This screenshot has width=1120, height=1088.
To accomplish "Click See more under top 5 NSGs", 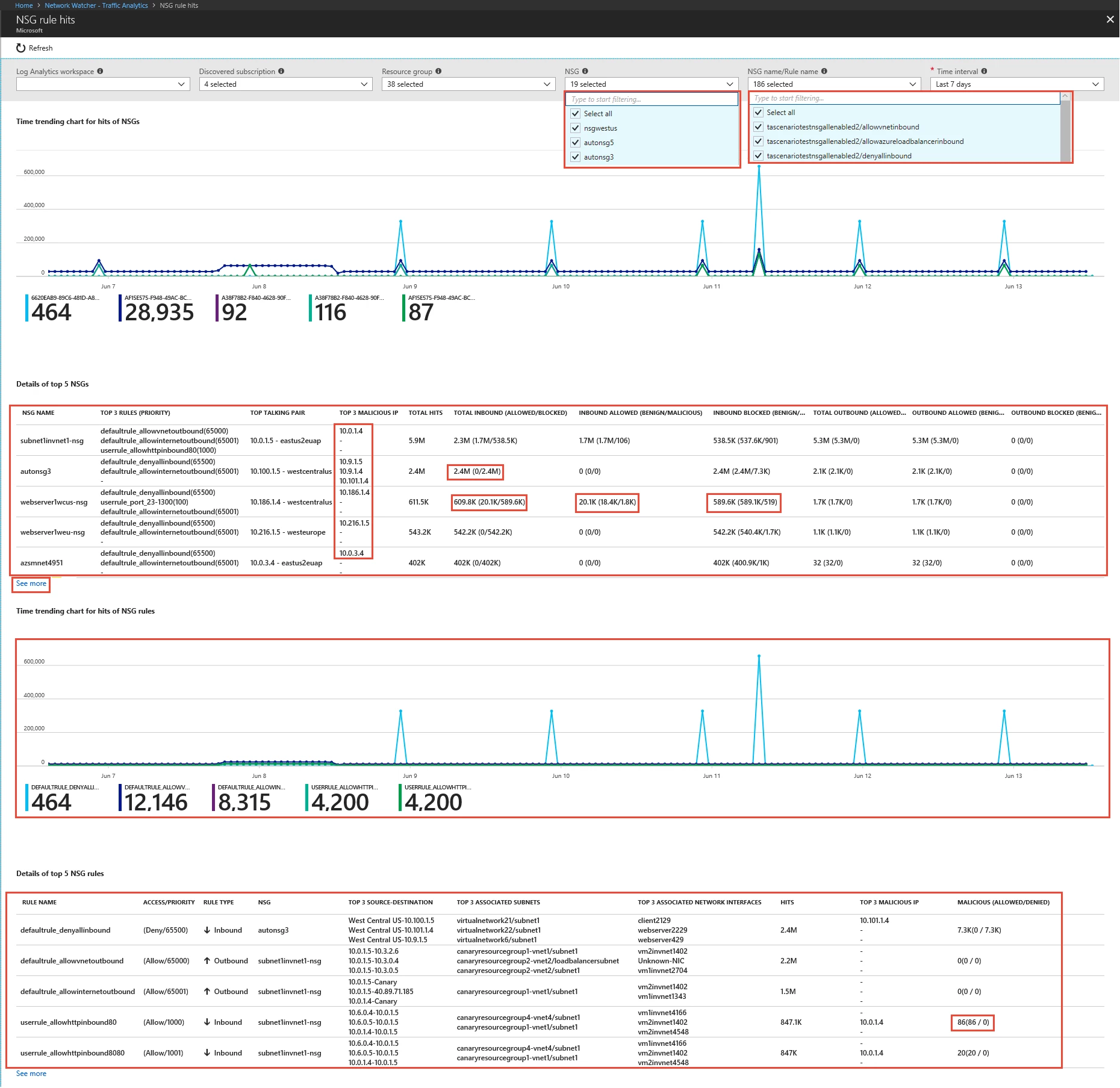I will (x=31, y=583).
